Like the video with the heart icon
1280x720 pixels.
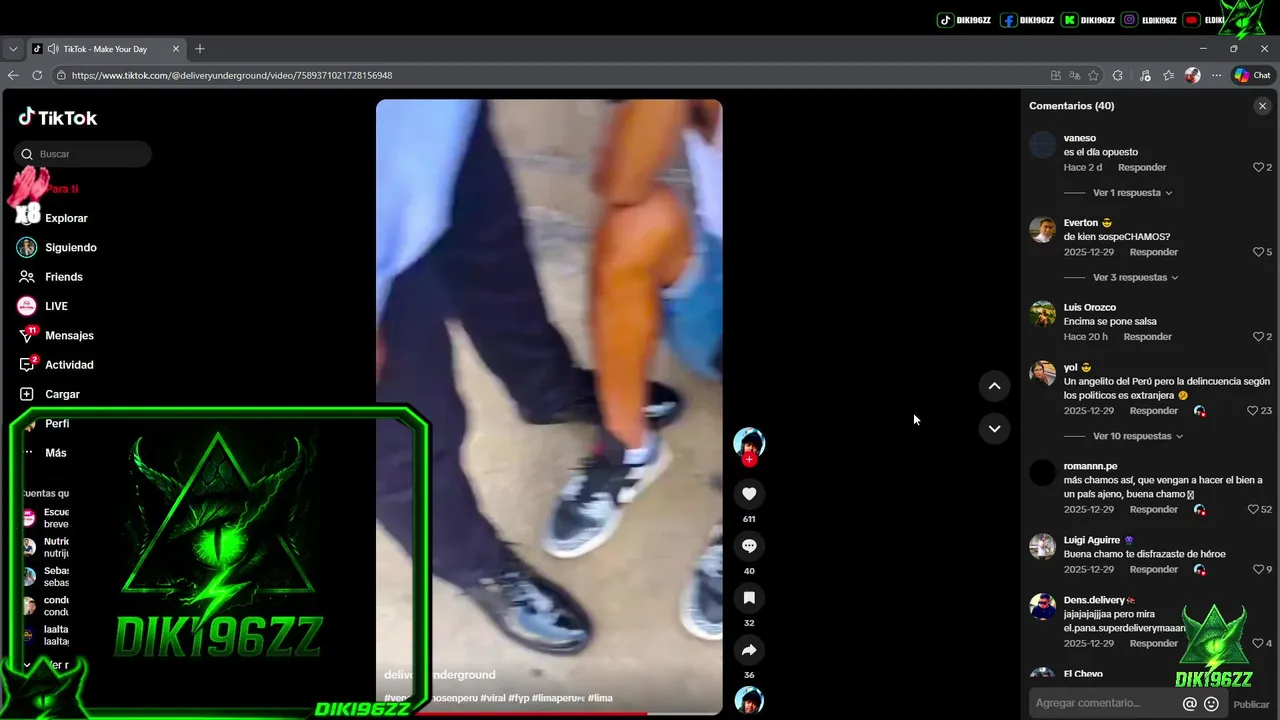coord(749,493)
